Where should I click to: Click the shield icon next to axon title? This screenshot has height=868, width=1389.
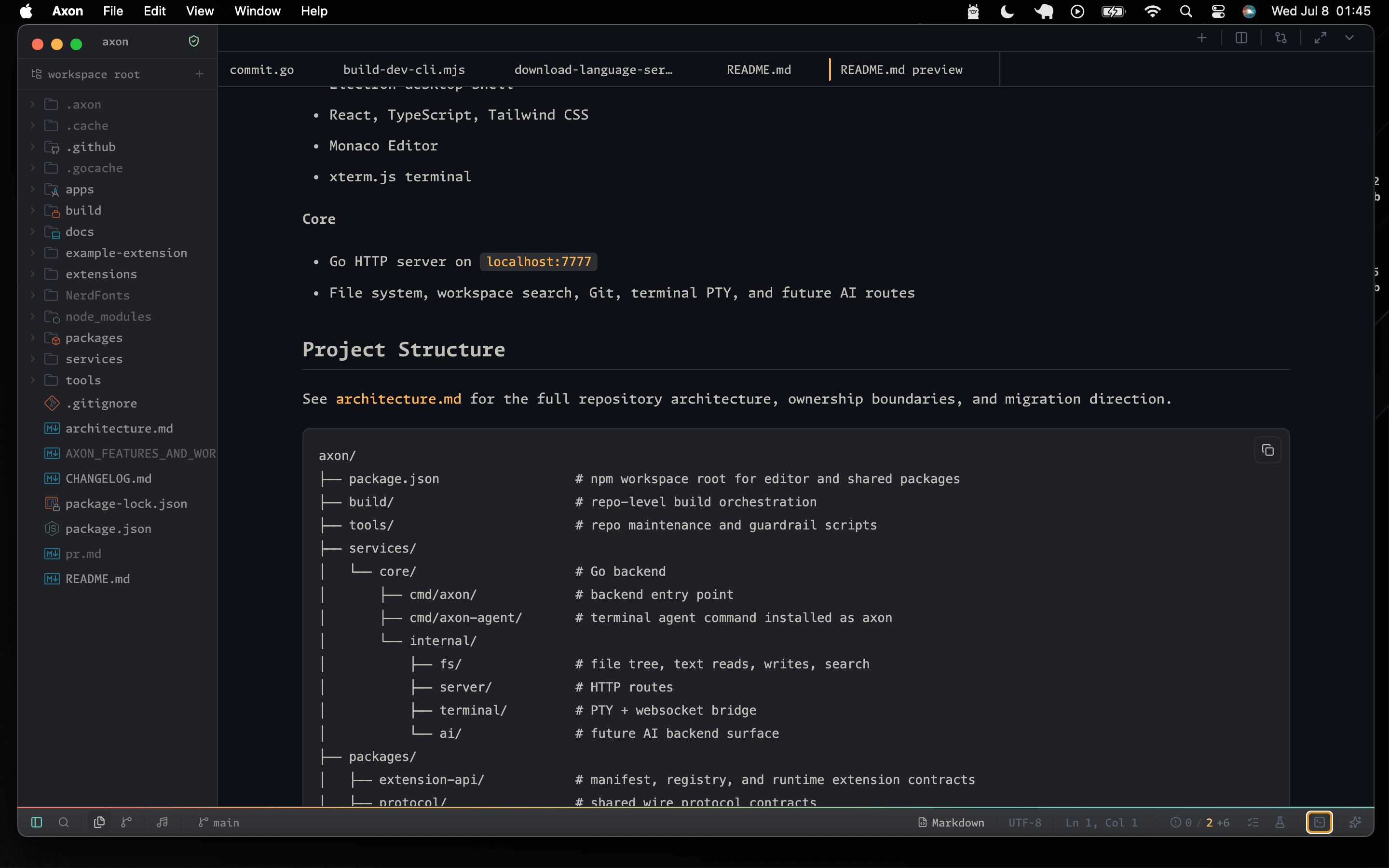[x=194, y=41]
